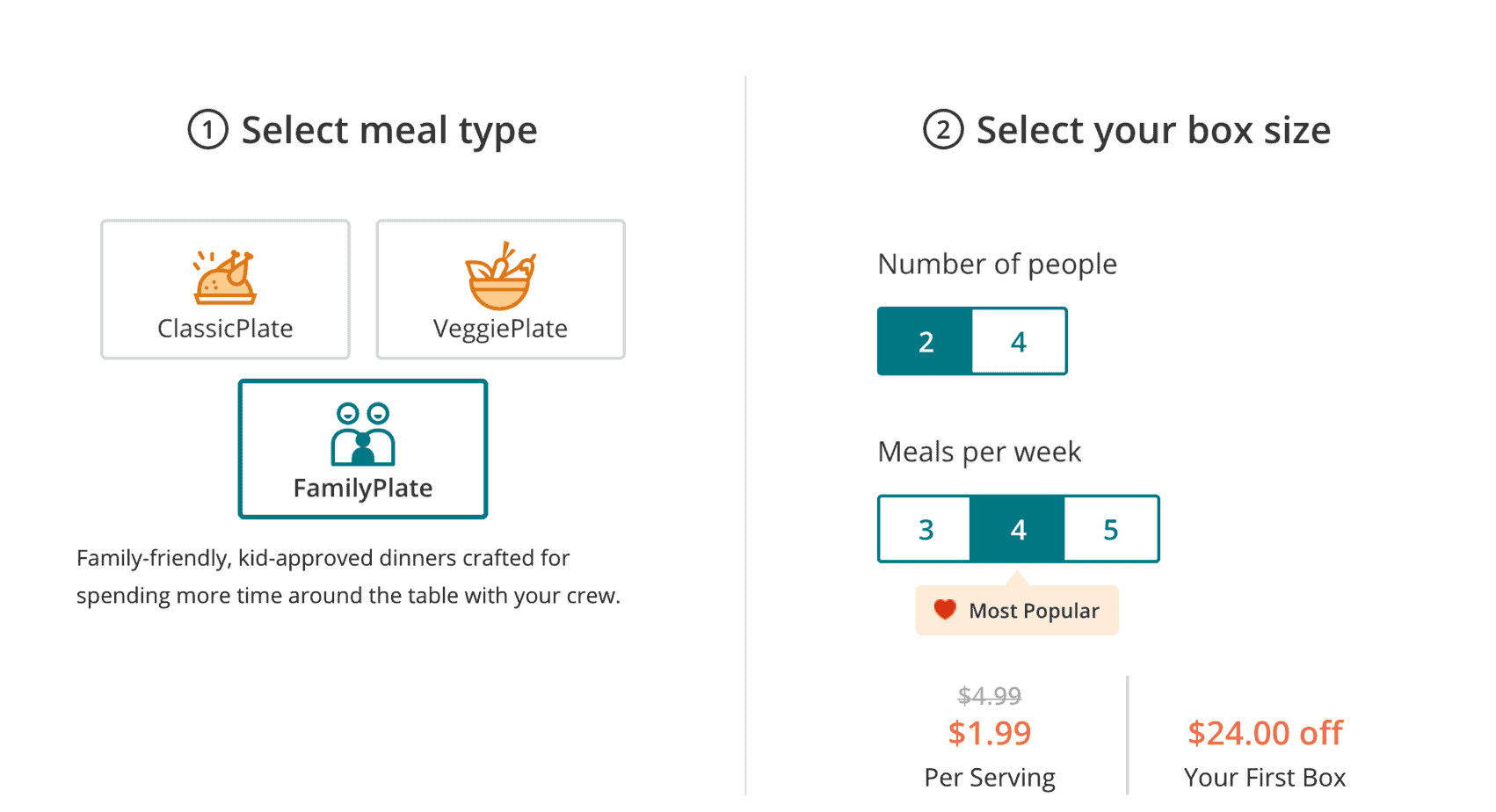This screenshot has width=1496, height=812.
Task: Click the crossed-out $4.99 price
Action: (x=990, y=696)
